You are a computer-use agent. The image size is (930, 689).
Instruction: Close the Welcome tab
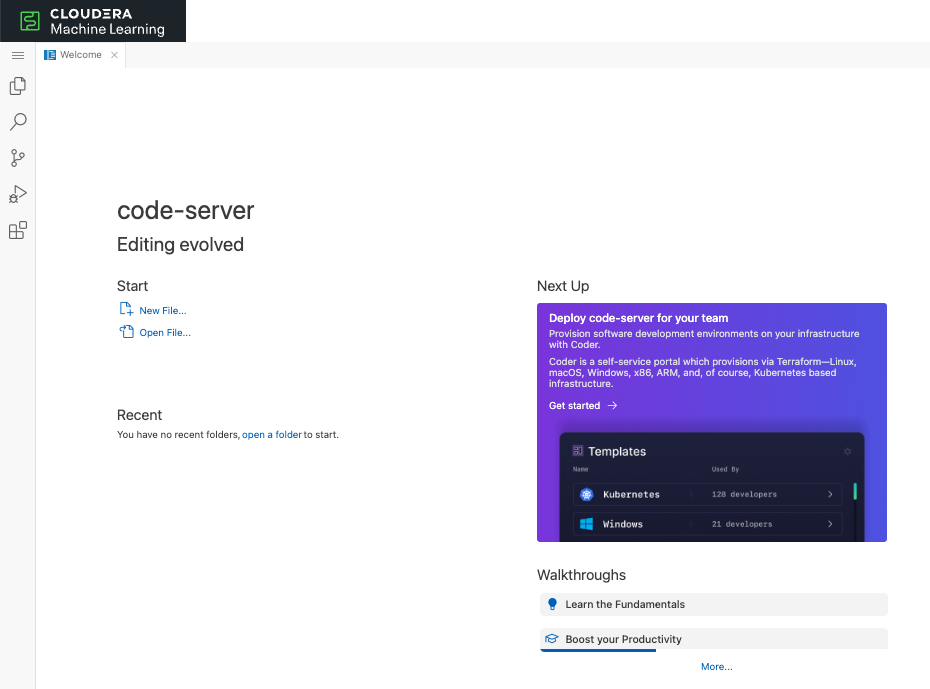click(x=114, y=55)
